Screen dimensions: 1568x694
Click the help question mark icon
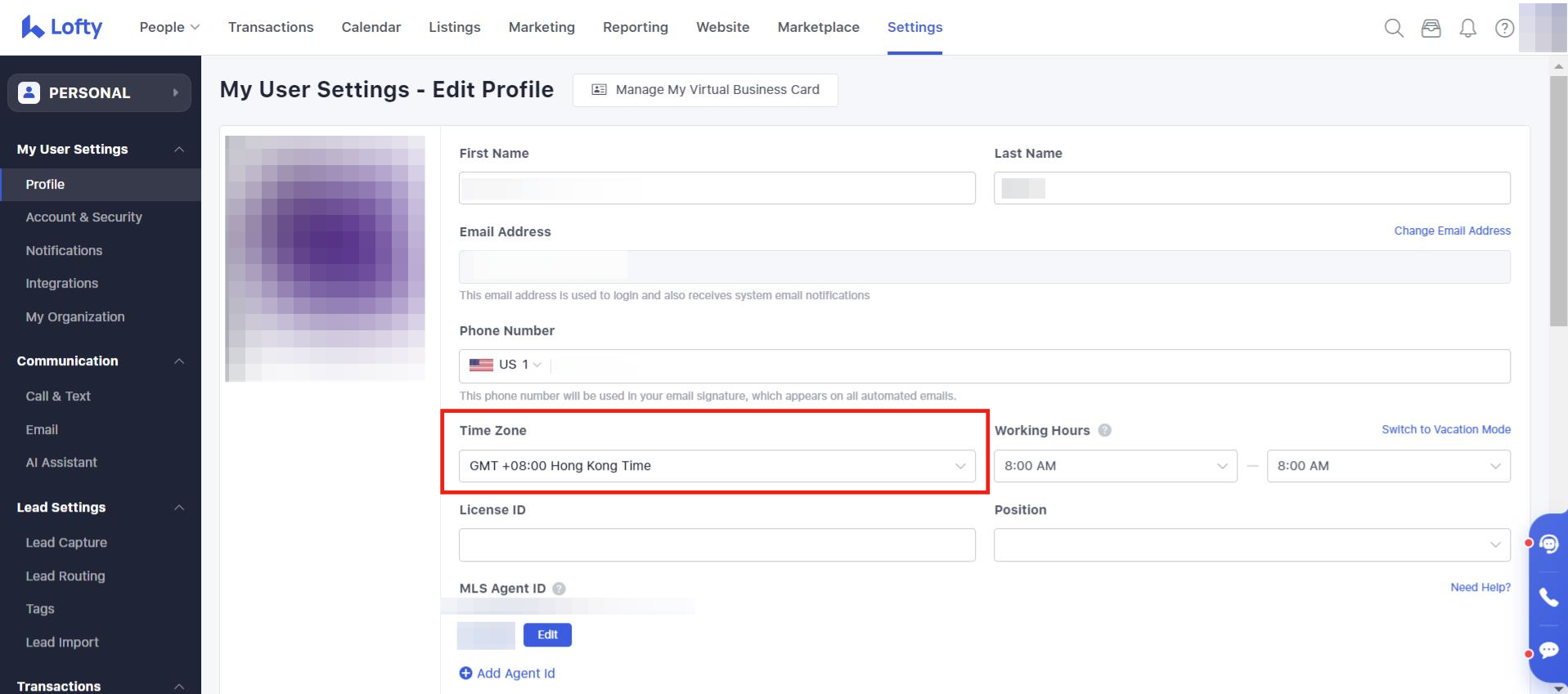click(1504, 29)
